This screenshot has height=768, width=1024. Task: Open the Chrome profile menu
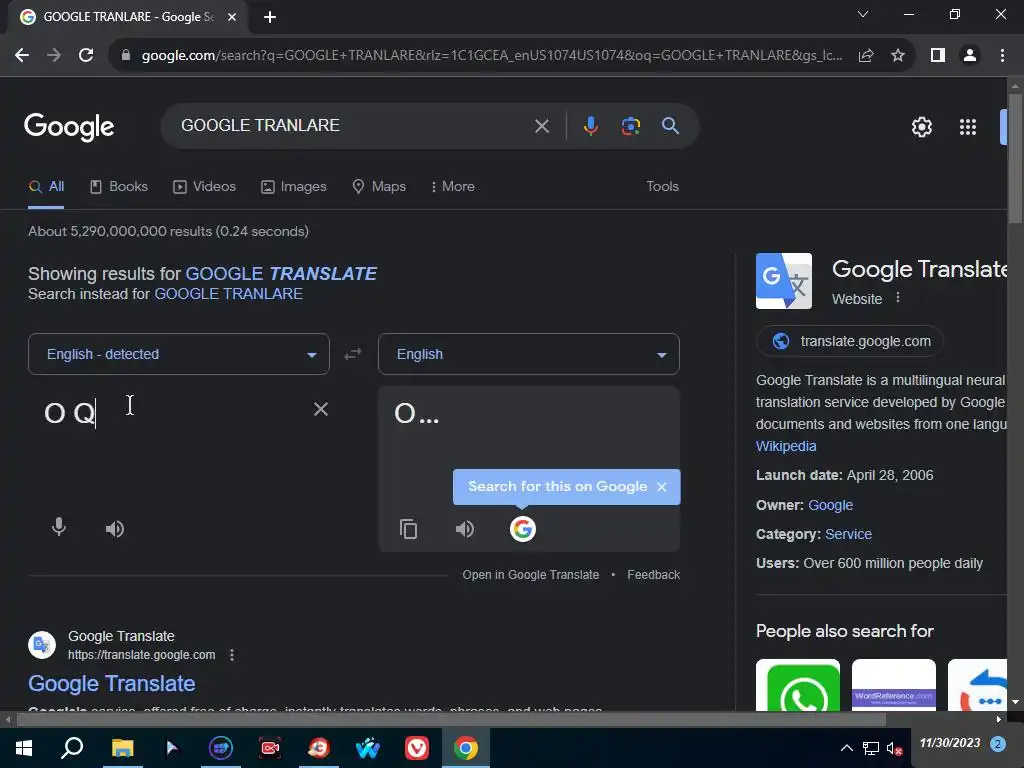[970, 56]
